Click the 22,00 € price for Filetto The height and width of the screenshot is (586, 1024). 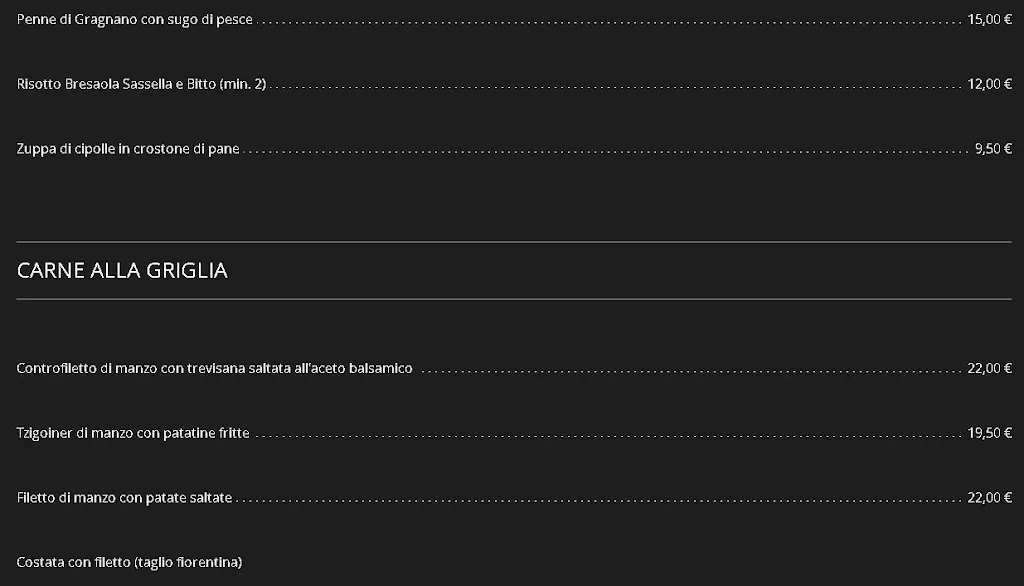[x=989, y=497]
